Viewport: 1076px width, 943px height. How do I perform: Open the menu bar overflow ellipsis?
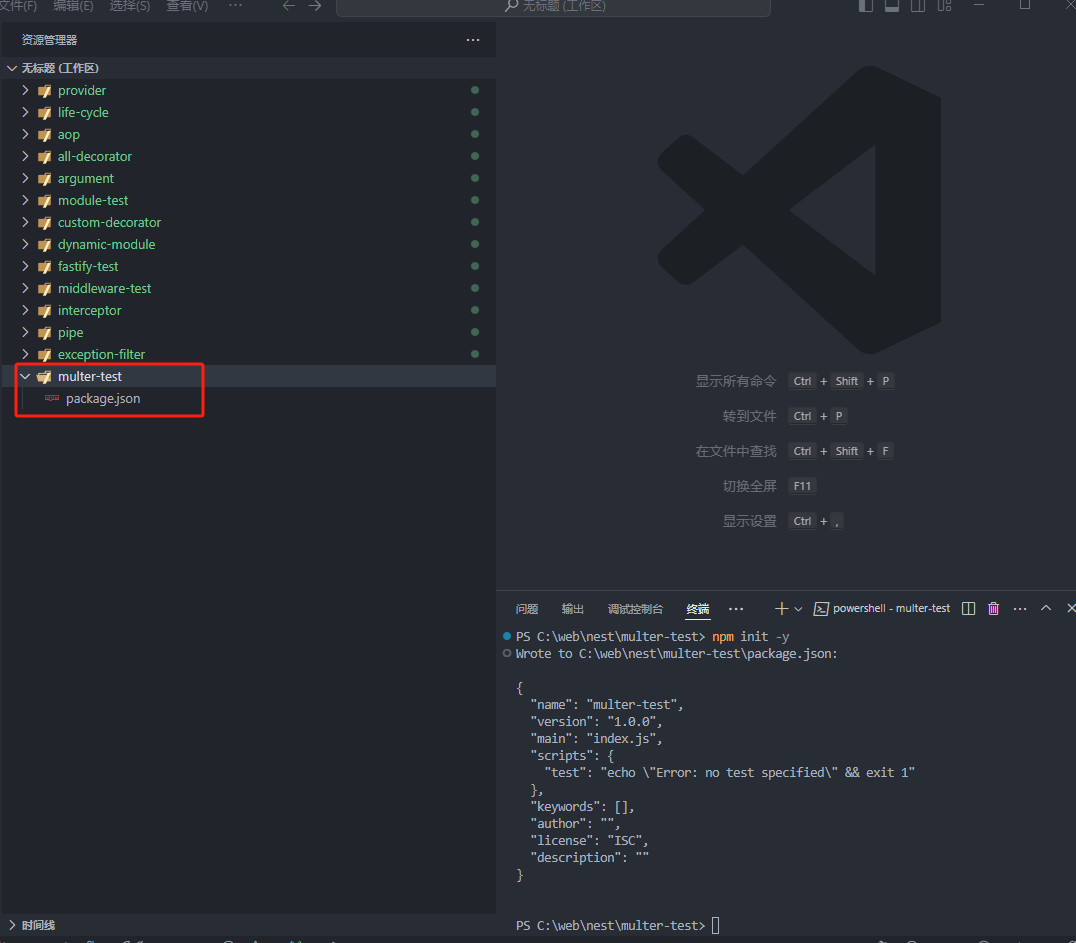tap(235, 5)
